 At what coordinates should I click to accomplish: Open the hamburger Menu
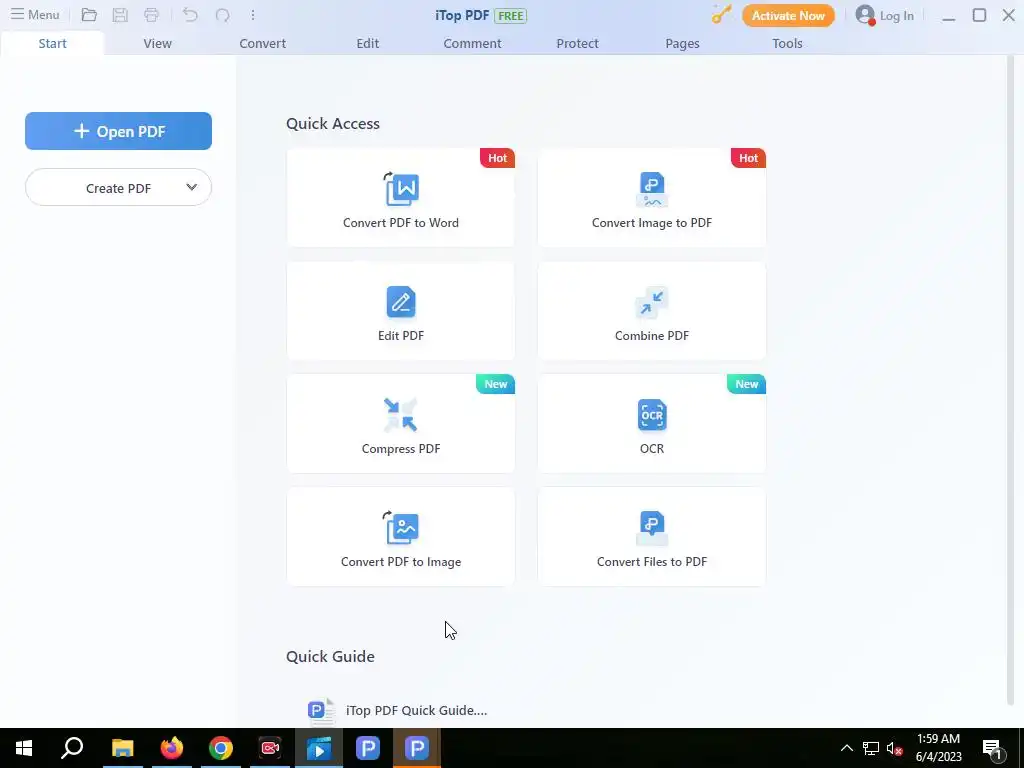[35, 15]
